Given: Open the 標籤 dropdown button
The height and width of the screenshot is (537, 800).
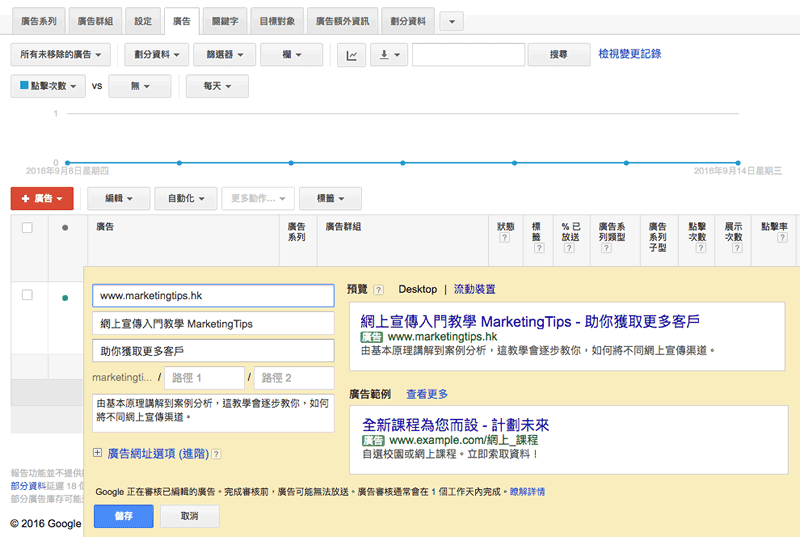Looking at the screenshot, I should click(x=330, y=198).
